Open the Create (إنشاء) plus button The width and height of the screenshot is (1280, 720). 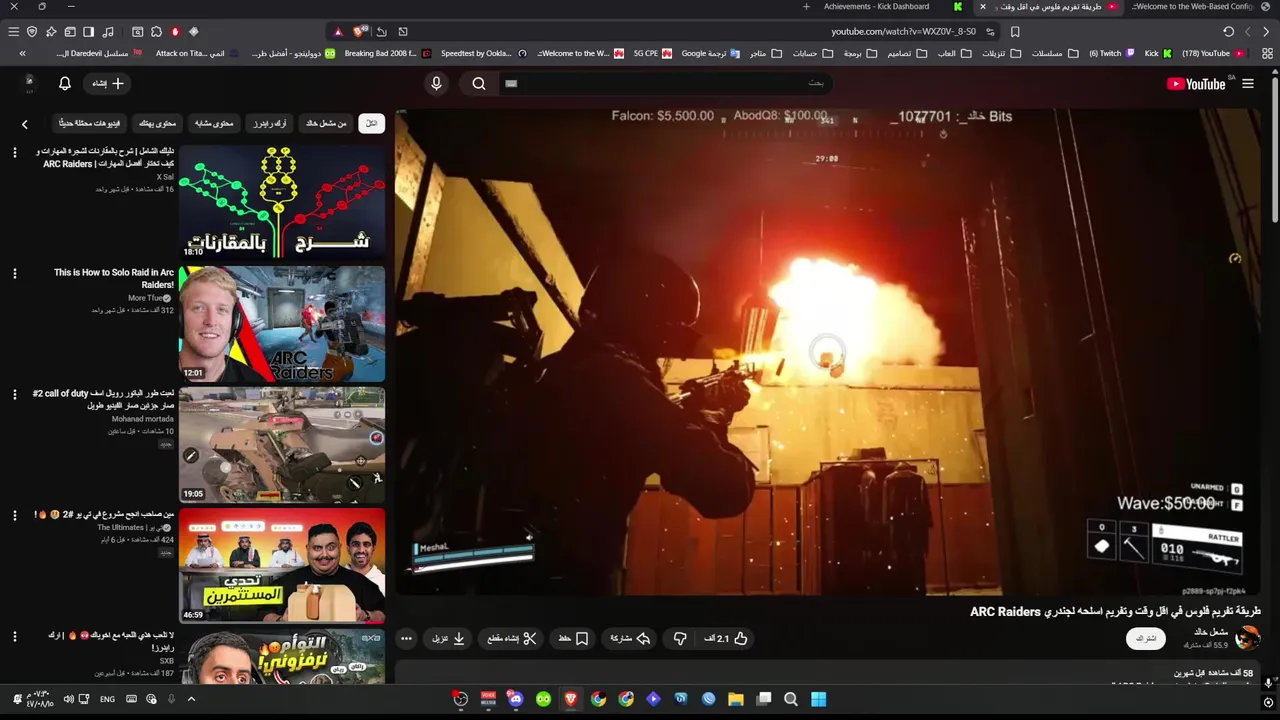pos(108,84)
